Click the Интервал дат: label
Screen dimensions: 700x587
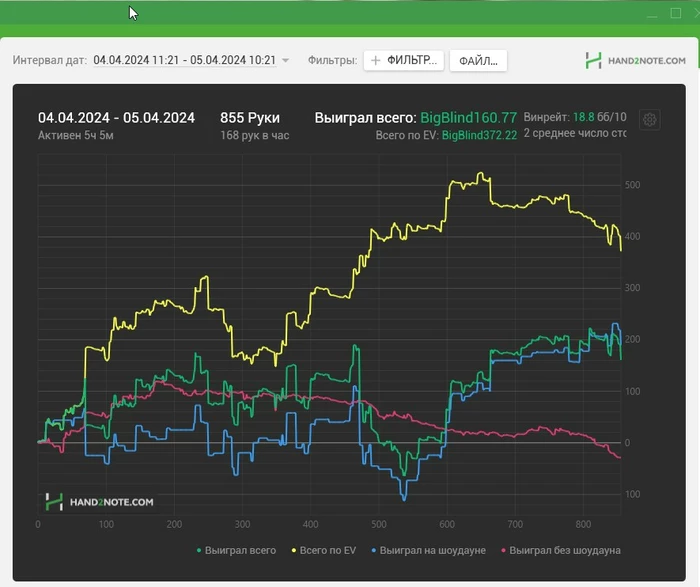coord(50,60)
